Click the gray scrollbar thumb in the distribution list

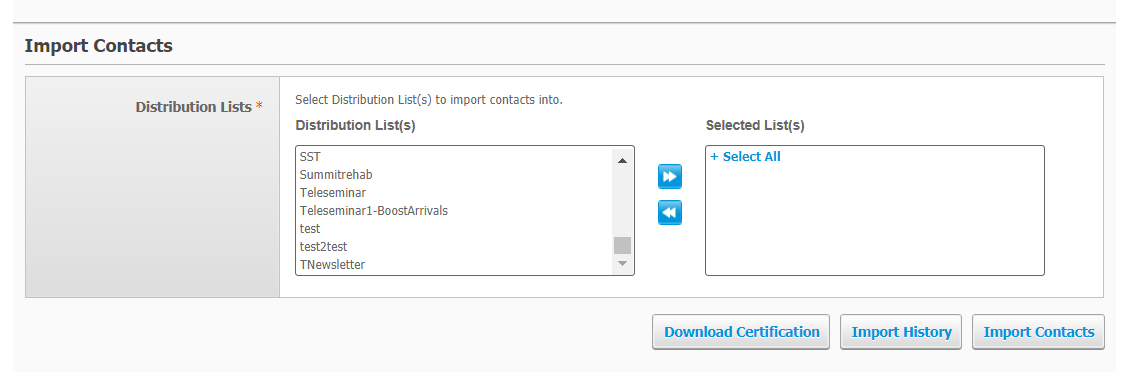pos(622,246)
